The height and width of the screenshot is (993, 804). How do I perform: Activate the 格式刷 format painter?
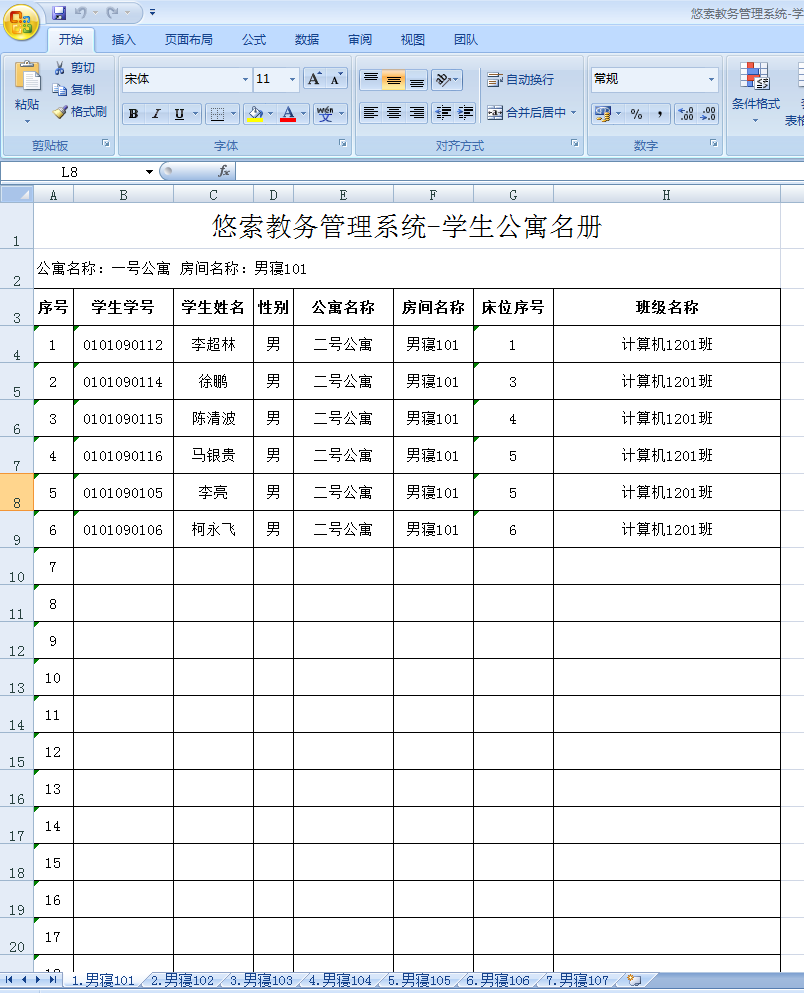80,111
